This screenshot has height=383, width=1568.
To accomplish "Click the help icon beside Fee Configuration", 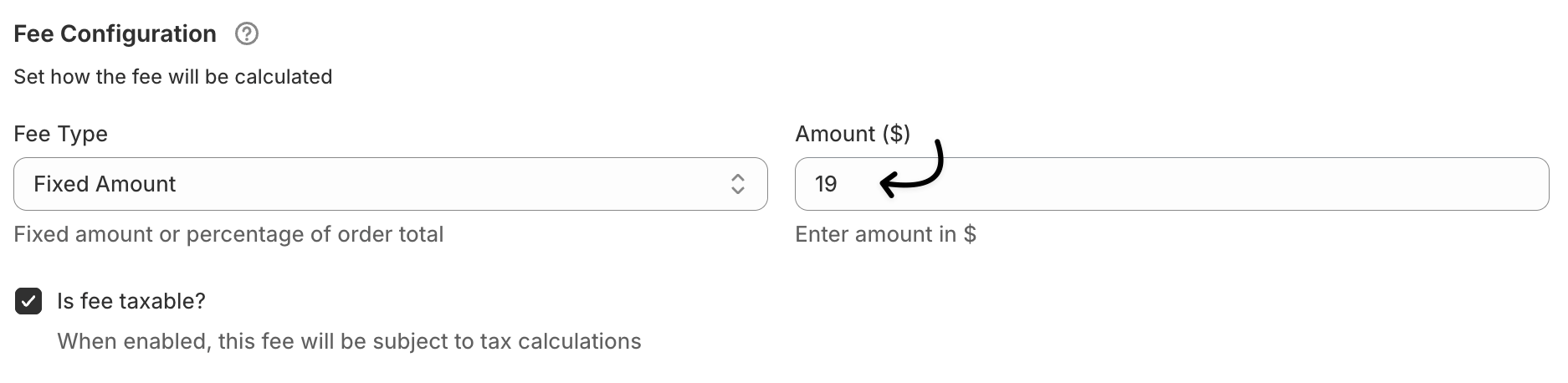I will tap(247, 34).
